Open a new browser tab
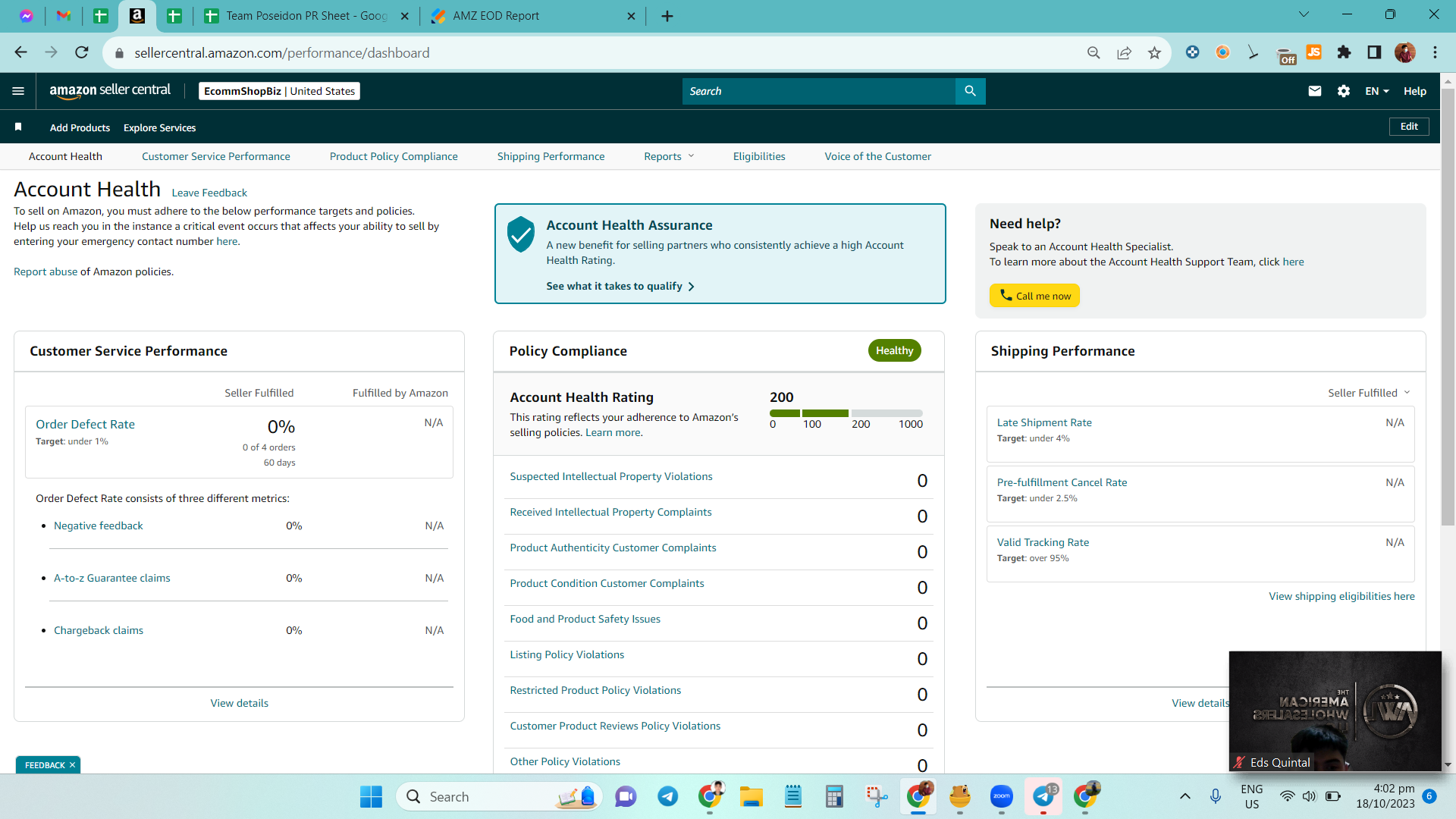The height and width of the screenshot is (819, 1456). [667, 16]
